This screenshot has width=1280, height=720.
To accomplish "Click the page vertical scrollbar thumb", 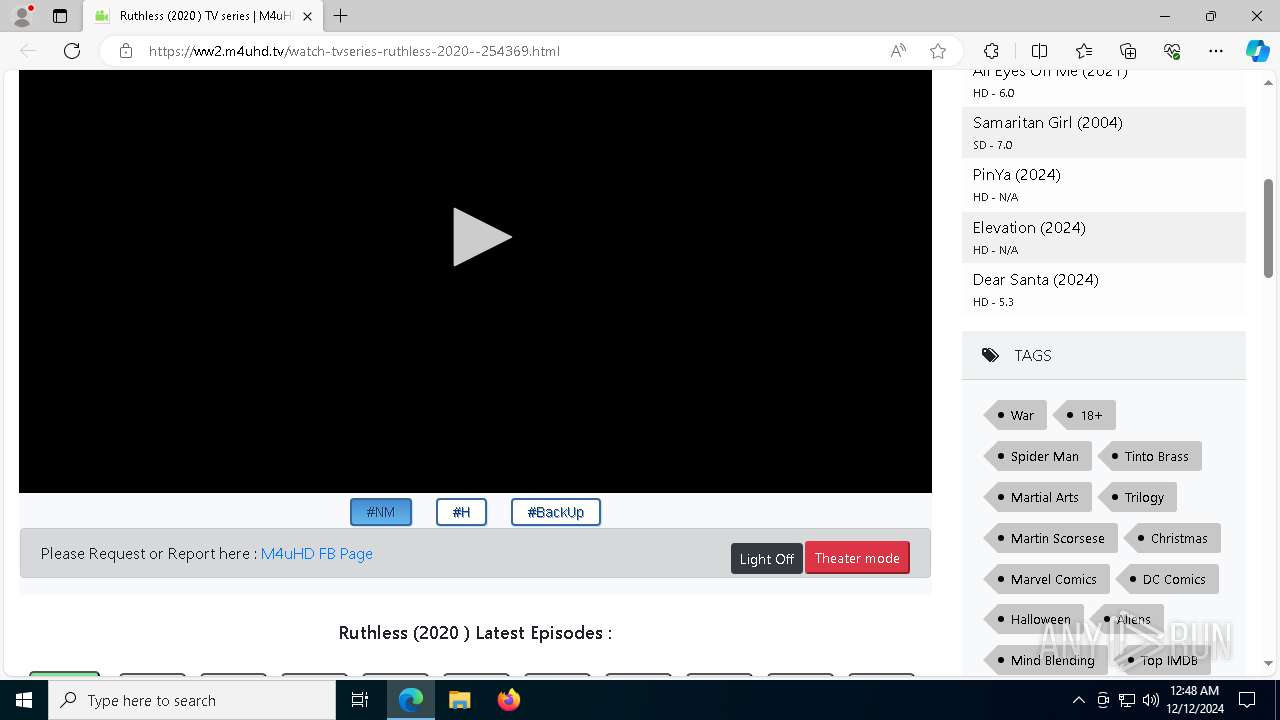I will pos(1269,228).
